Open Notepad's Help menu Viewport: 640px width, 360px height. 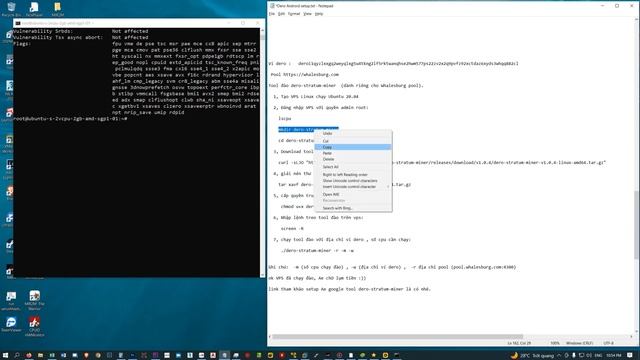tap(319, 14)
